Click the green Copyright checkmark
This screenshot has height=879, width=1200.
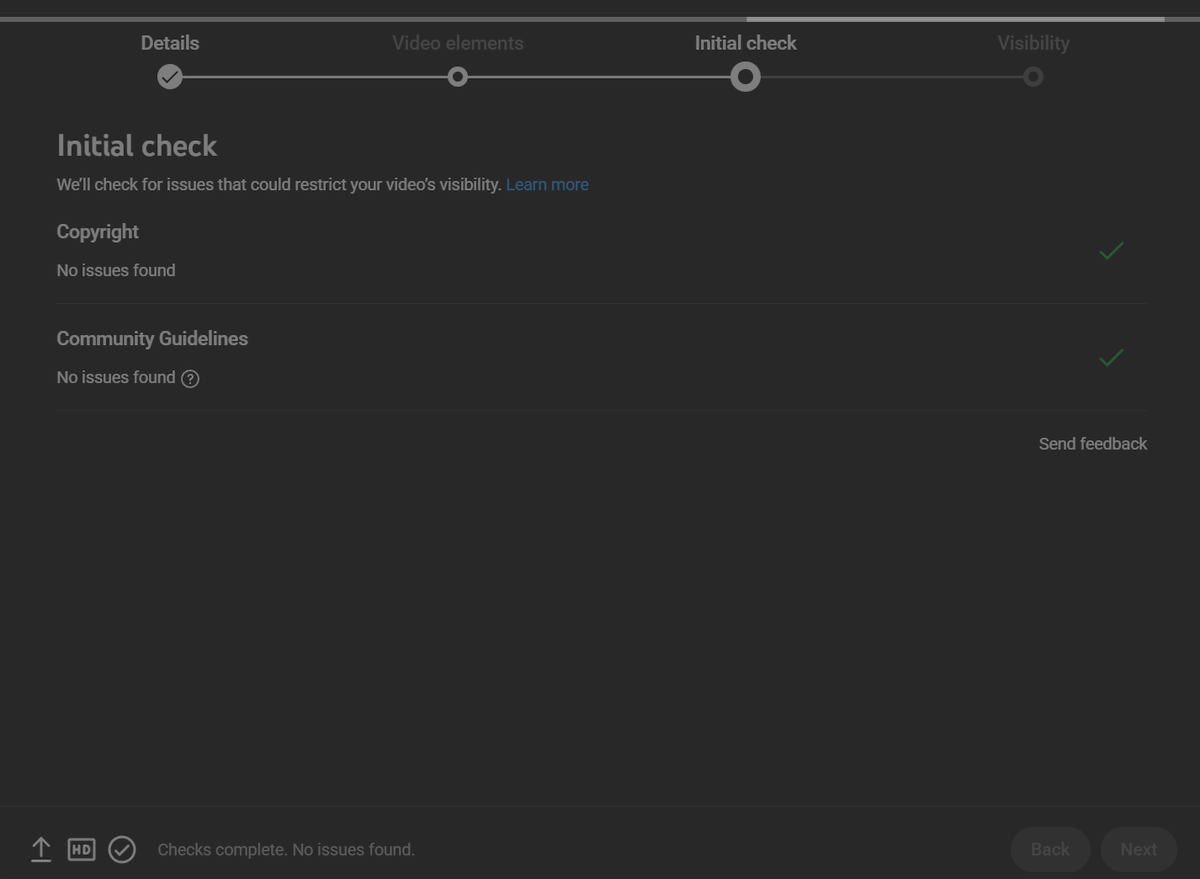pos(1111,251)
